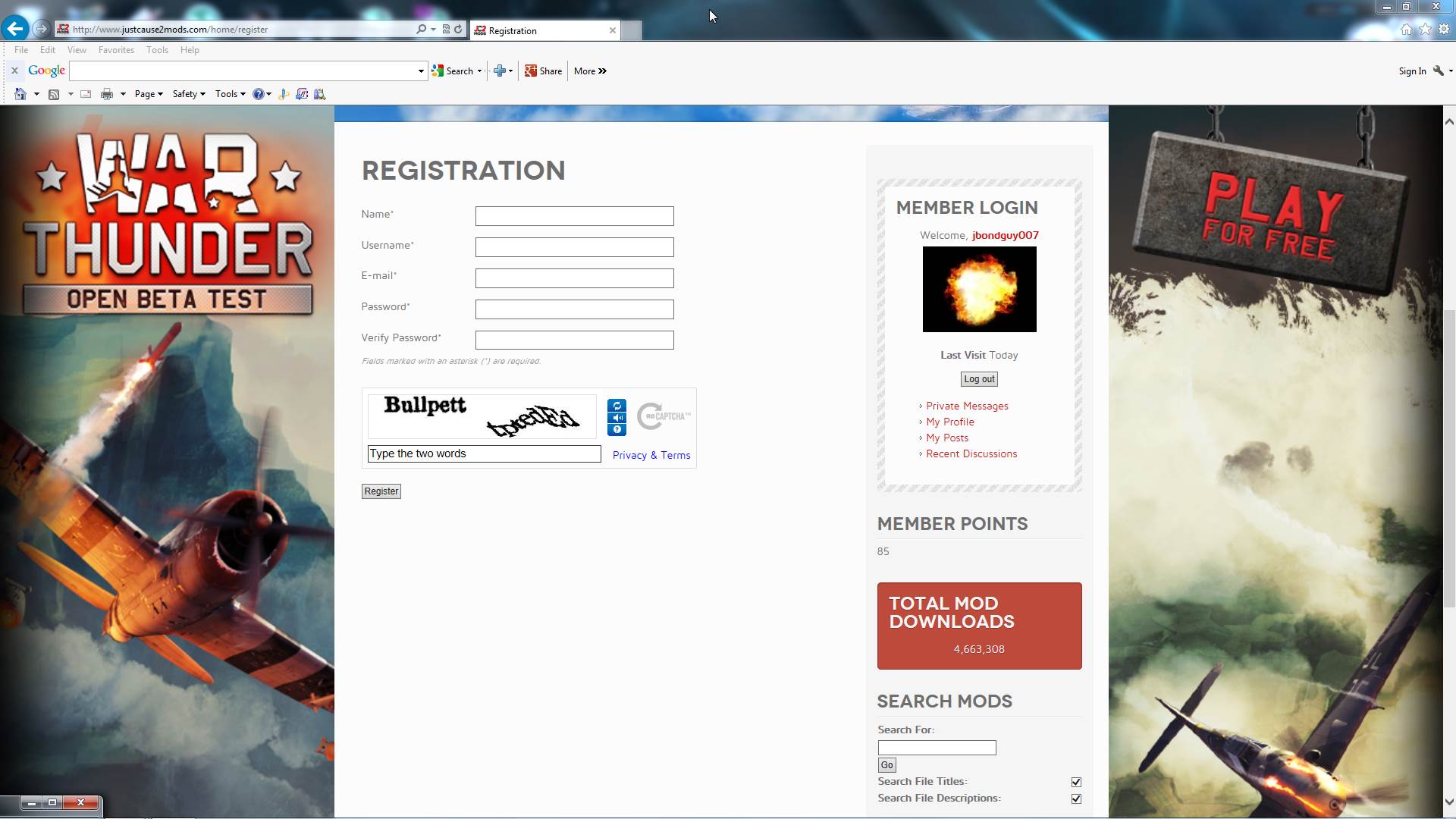Open the Private Messages link
Viewport: 1456px width, 819px height.
point(967,406)
